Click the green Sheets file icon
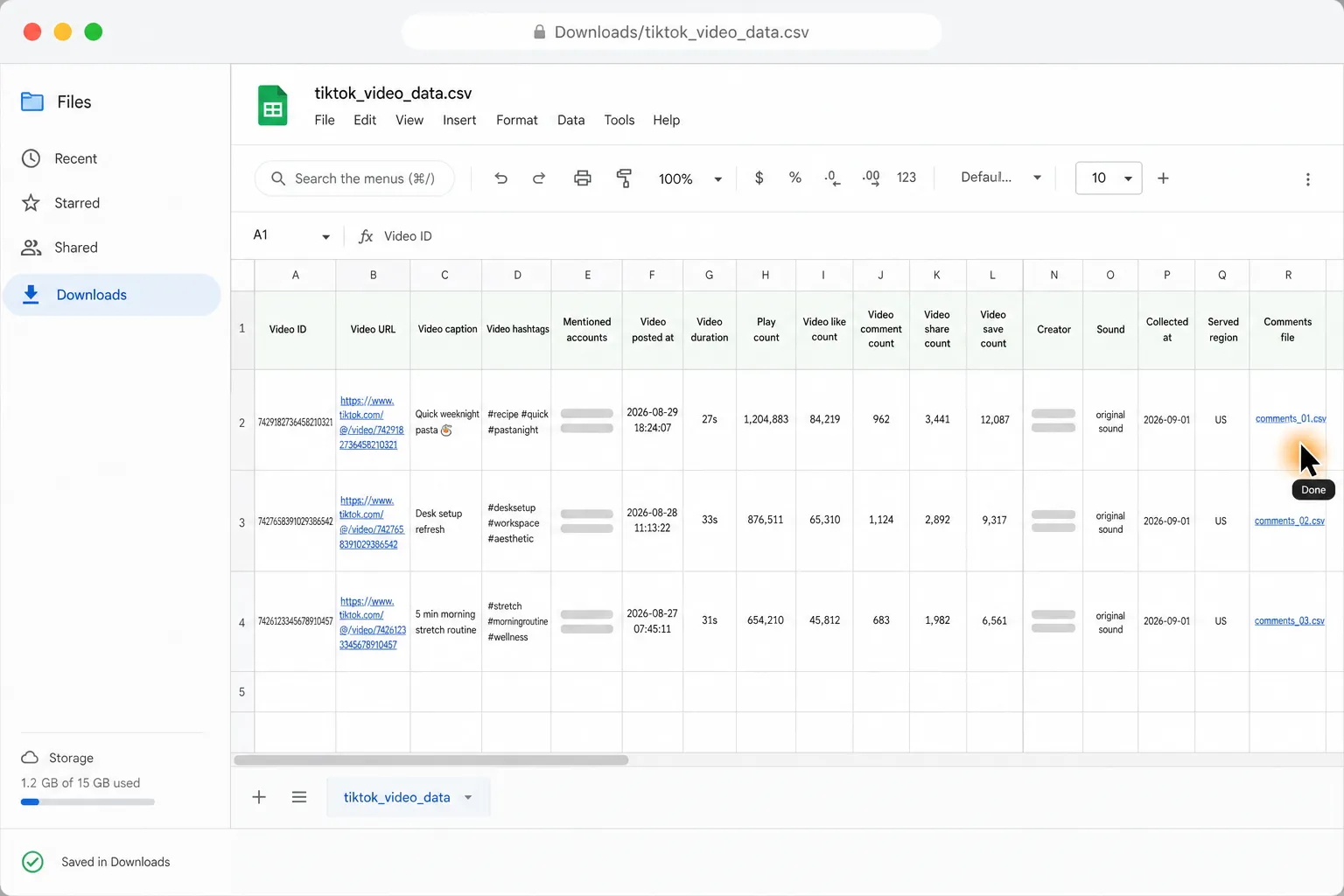 point(272,106)
